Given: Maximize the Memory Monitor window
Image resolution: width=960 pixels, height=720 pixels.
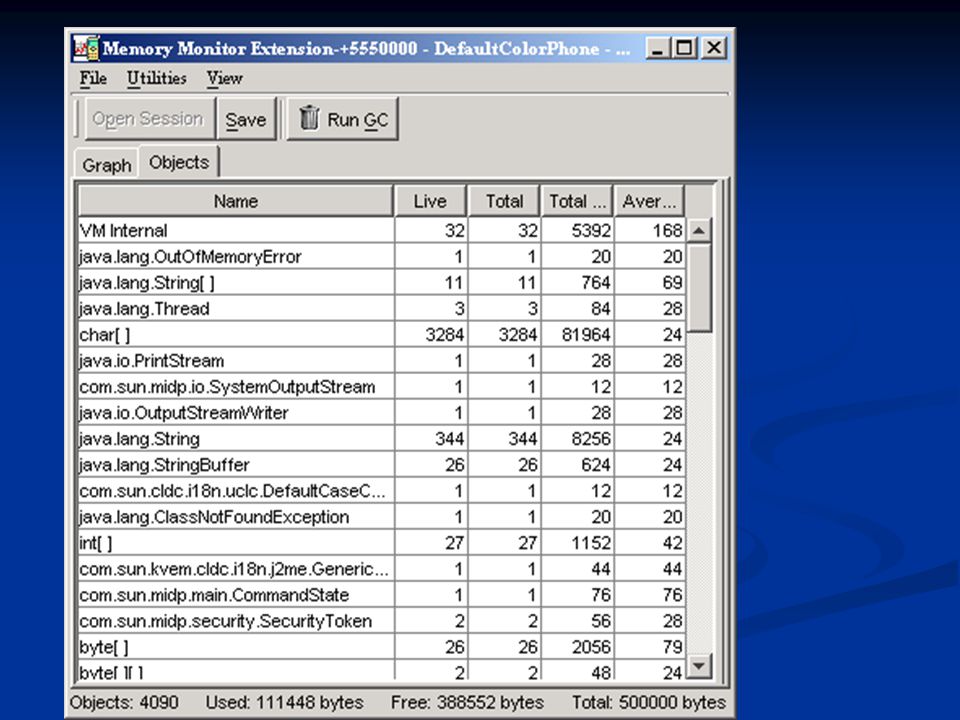Looking at the screenshot, I should point(684,48).
